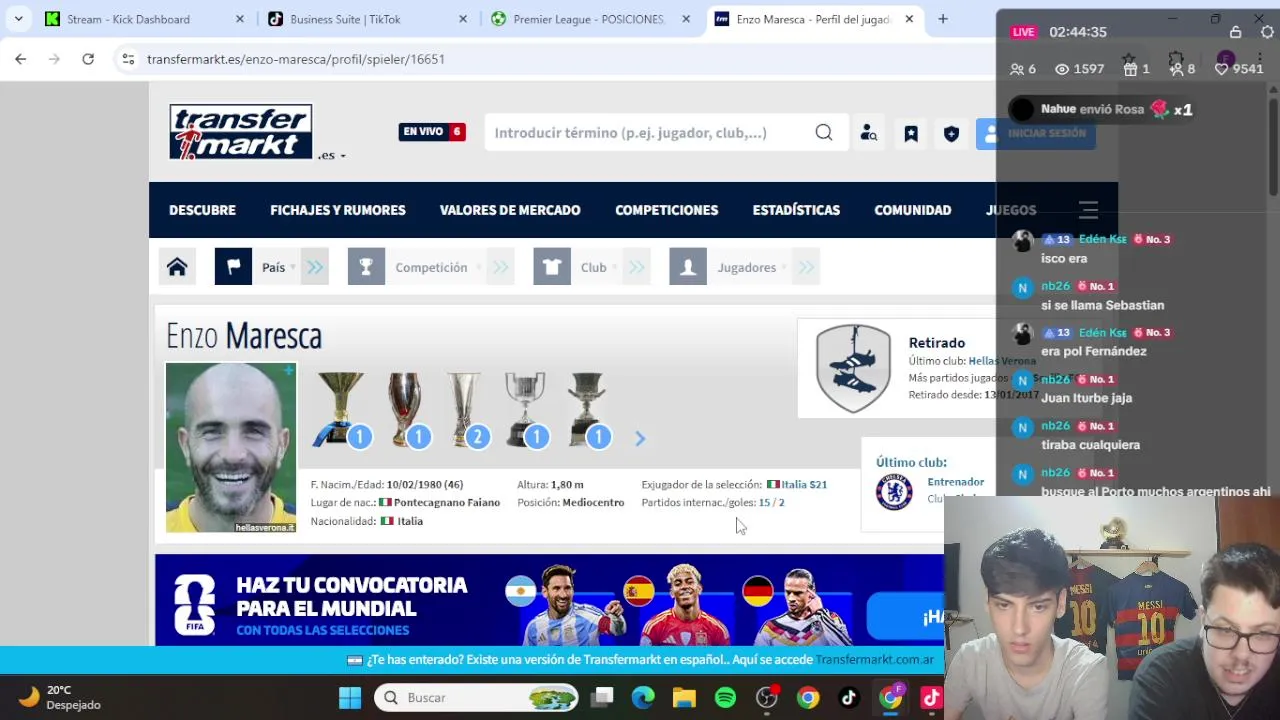Click the transfermarkt.es address bar URL
This screenshot has height=720, width=1280.
296,59
